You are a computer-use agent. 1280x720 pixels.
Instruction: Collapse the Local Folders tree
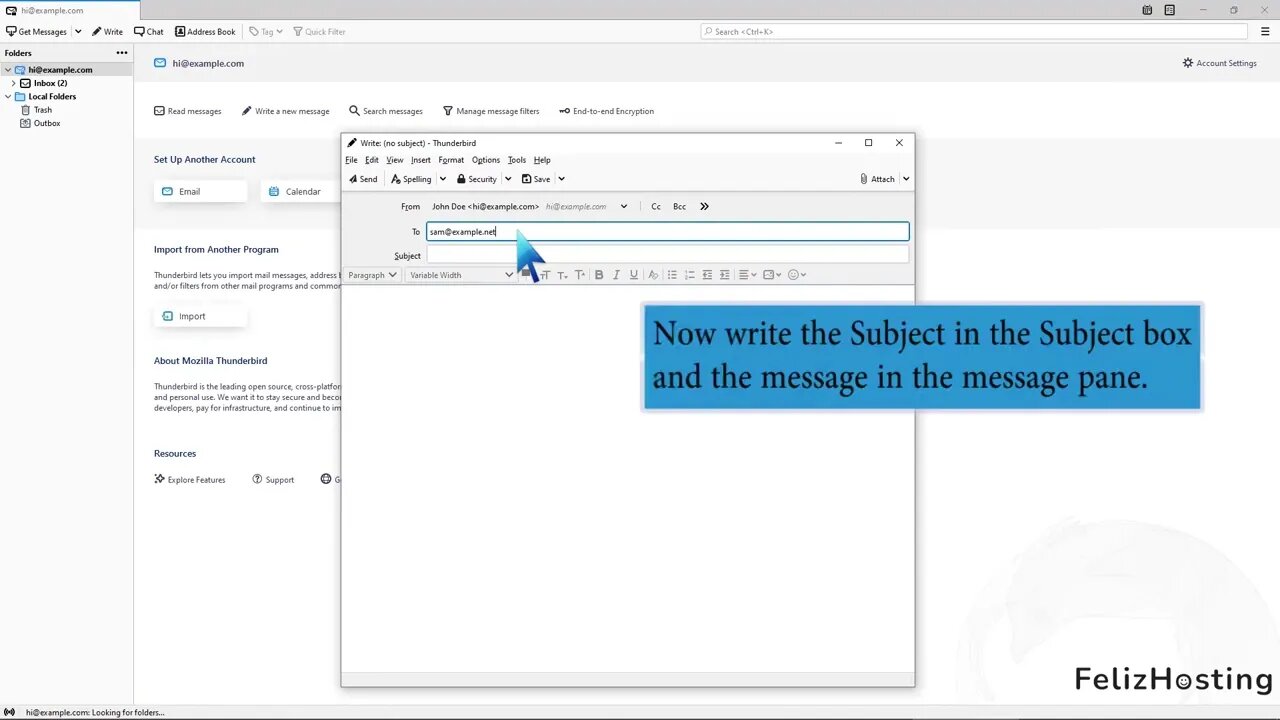coord(8,97)
